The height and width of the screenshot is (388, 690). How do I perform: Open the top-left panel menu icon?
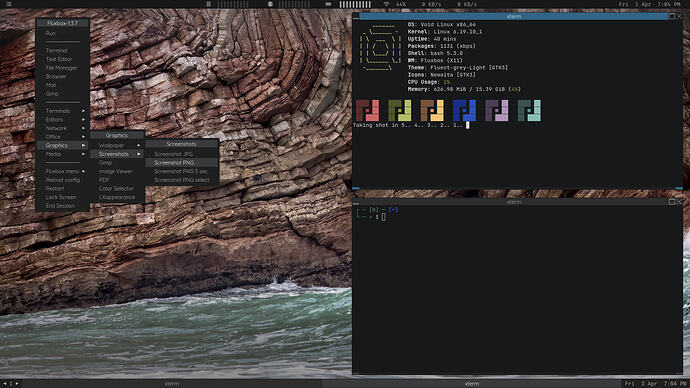[8, 4]
